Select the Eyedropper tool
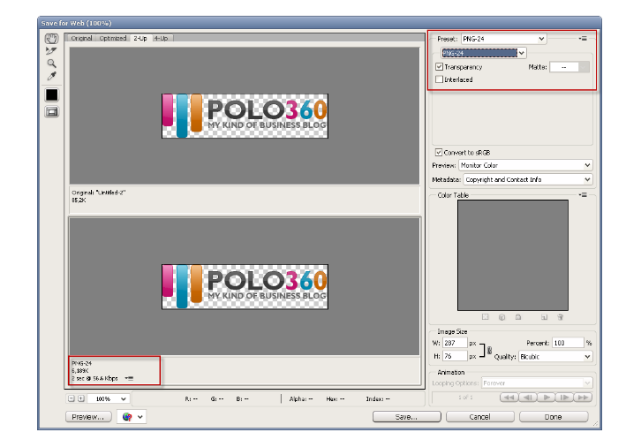The image size is (626, 435). [52, 76]
